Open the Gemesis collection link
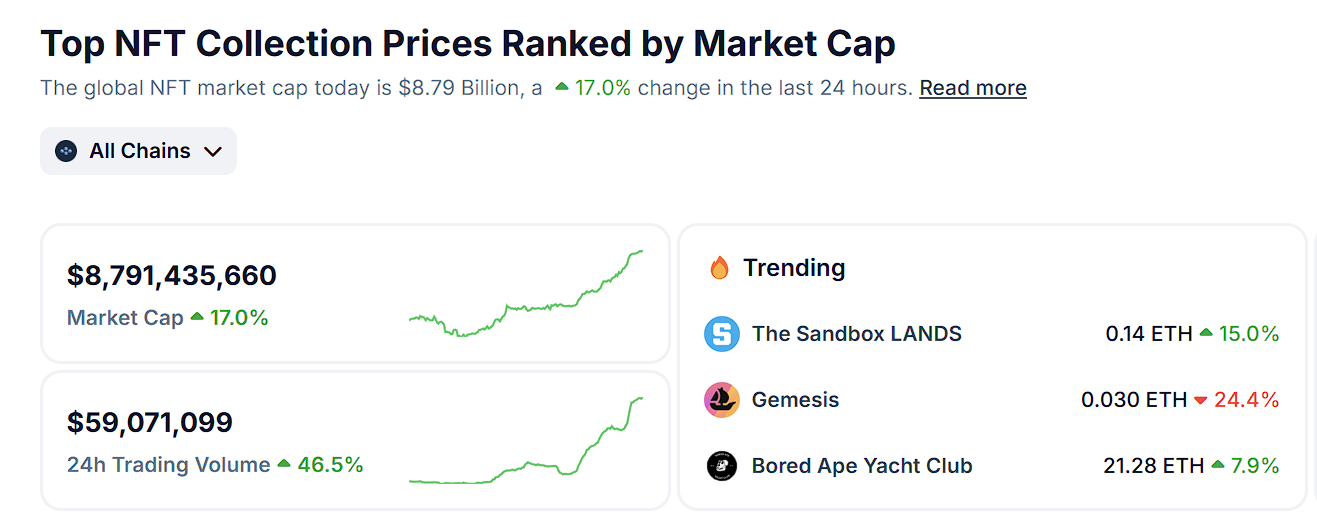Image resolution: width=1317 pixels, height=522 pixels. tap(795, 400)
